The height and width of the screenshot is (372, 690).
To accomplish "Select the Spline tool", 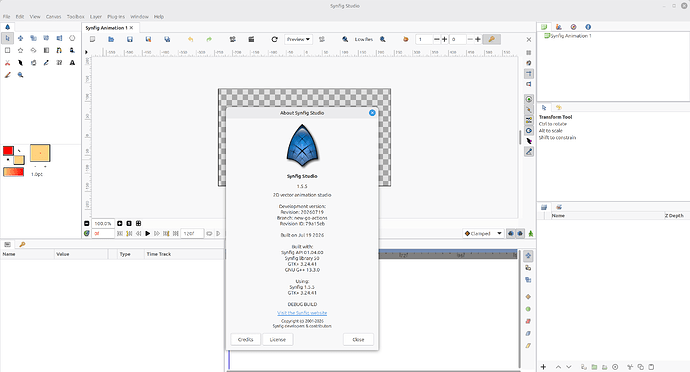I will tap(59, 51).
